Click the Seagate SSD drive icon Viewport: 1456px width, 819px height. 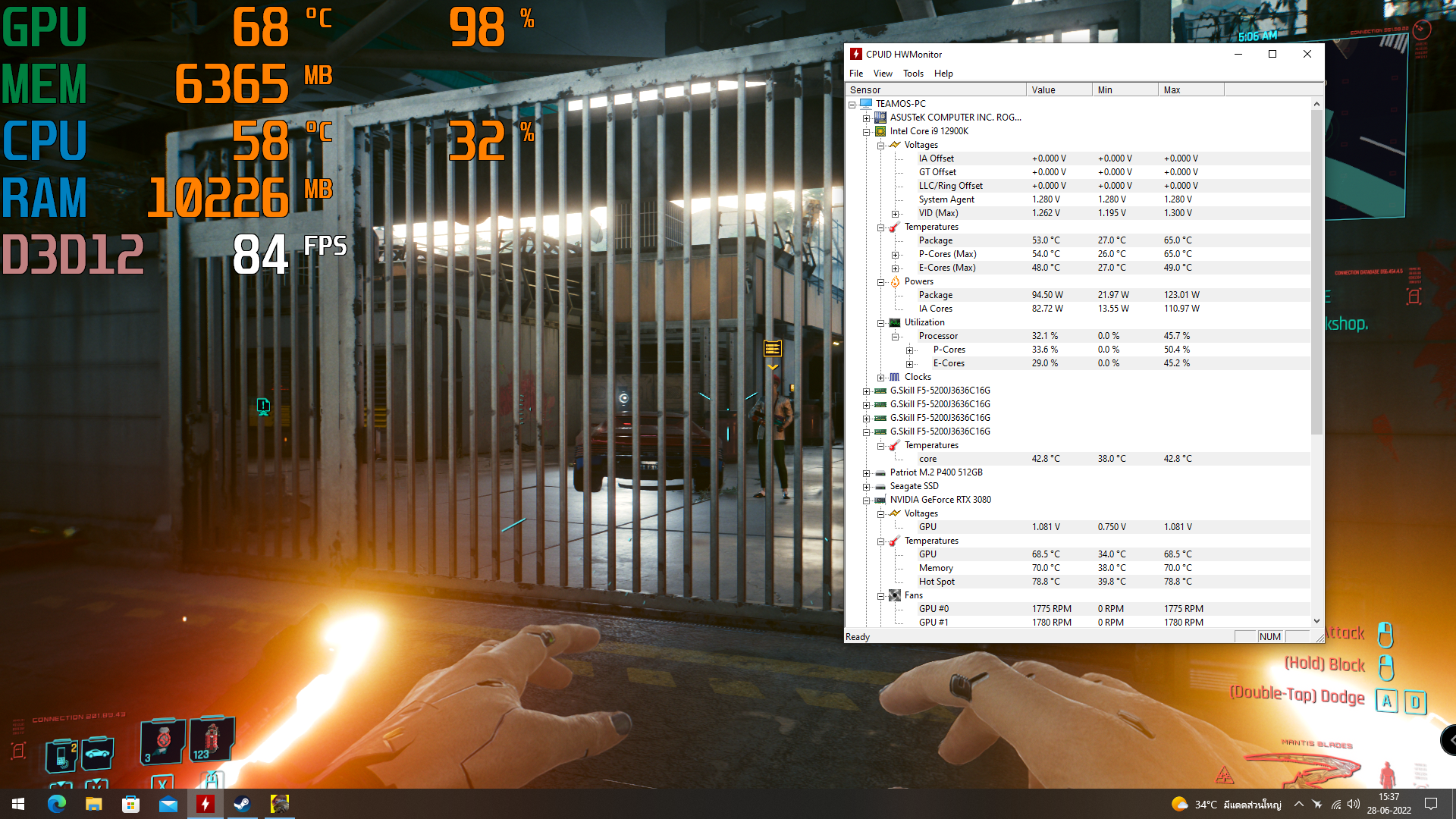point(880,486)
